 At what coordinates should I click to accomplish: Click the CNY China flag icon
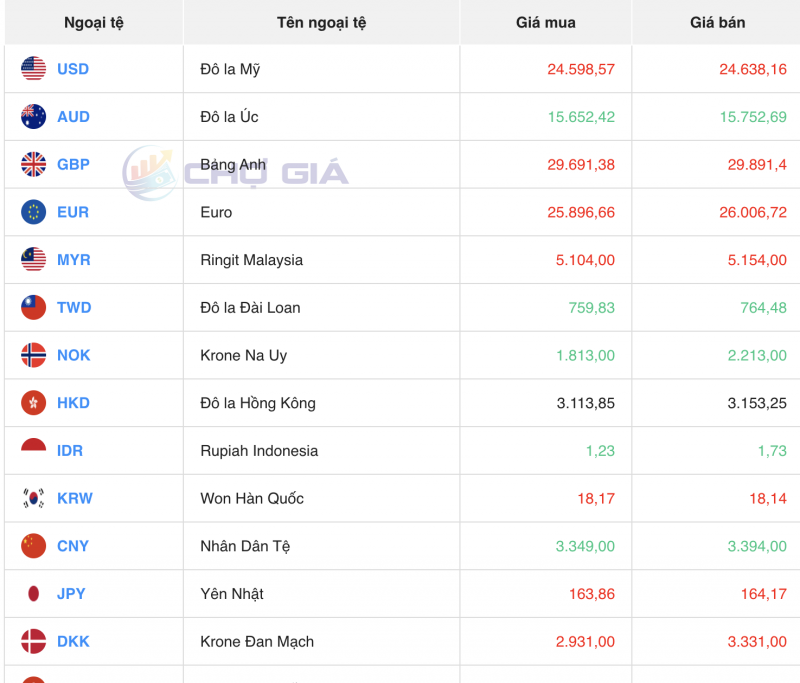click(33, 546)
